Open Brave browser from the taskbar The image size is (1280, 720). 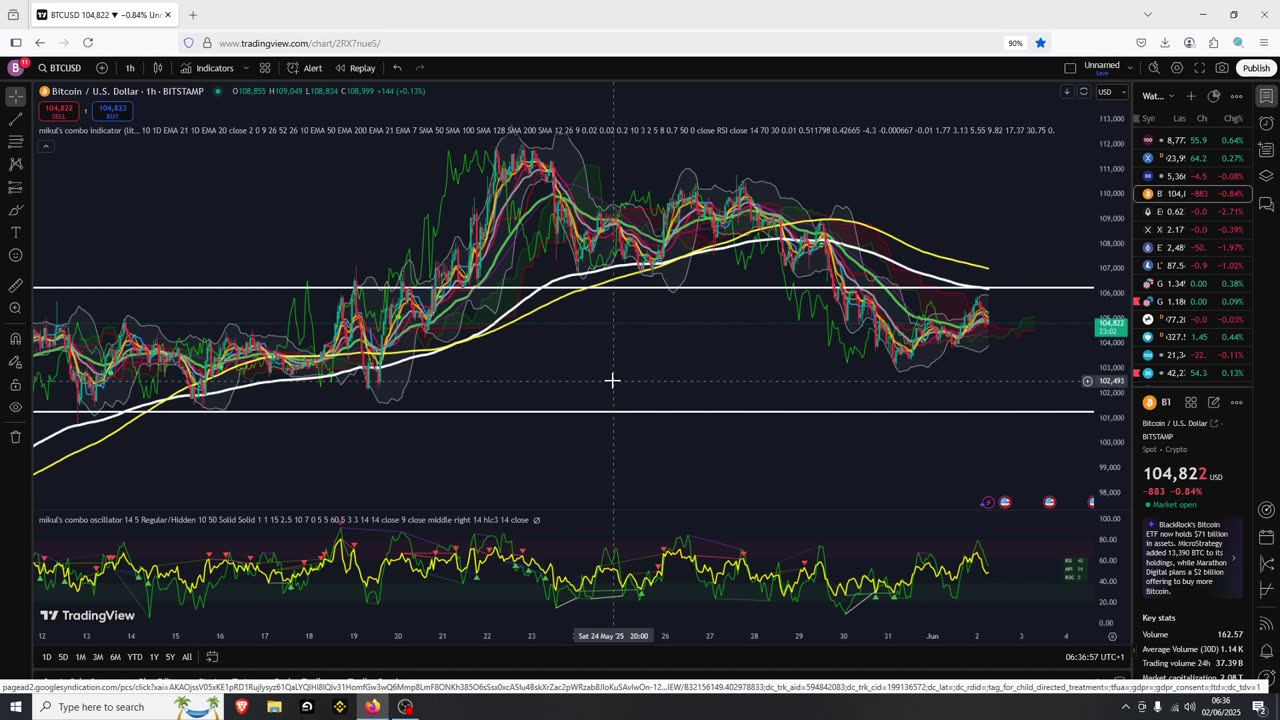tap(241, 707)
